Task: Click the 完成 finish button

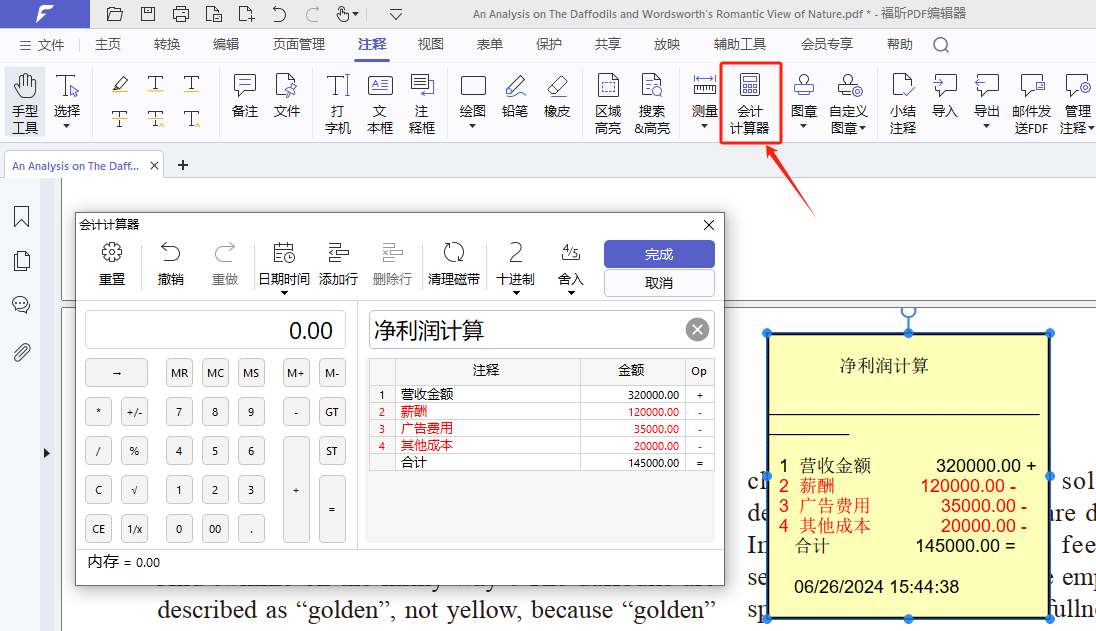Action: click(659, 254)
